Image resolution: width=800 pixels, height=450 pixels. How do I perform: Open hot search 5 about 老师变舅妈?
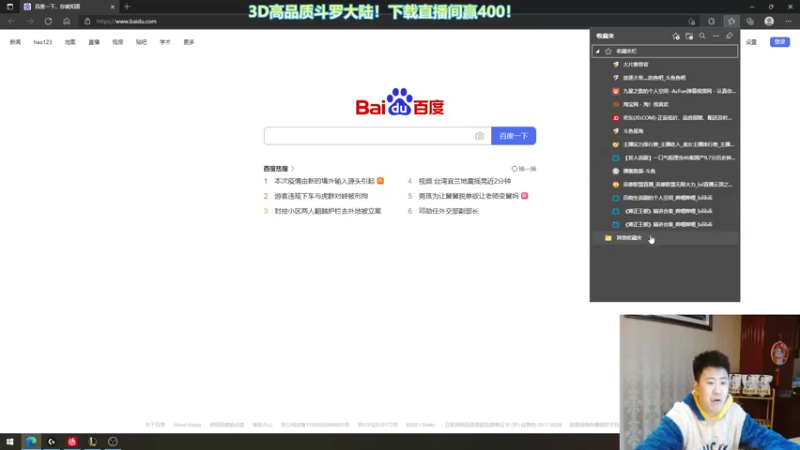(x=468, y=196)
